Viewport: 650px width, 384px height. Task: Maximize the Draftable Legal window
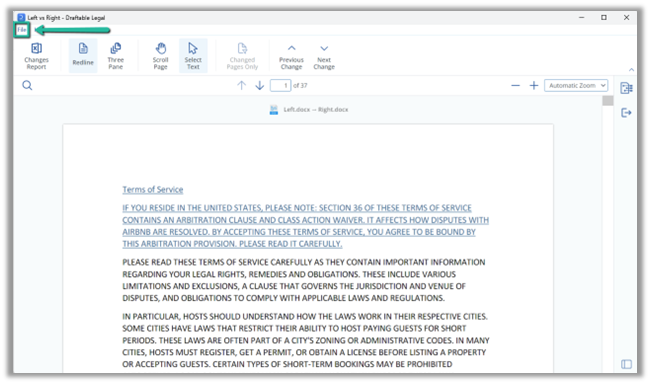pyautogui.click(x=604, y=17)
